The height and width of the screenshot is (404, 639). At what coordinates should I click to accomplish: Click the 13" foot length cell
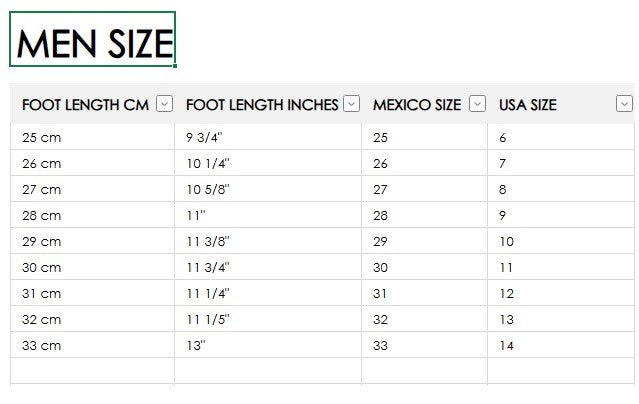(267, 345)
